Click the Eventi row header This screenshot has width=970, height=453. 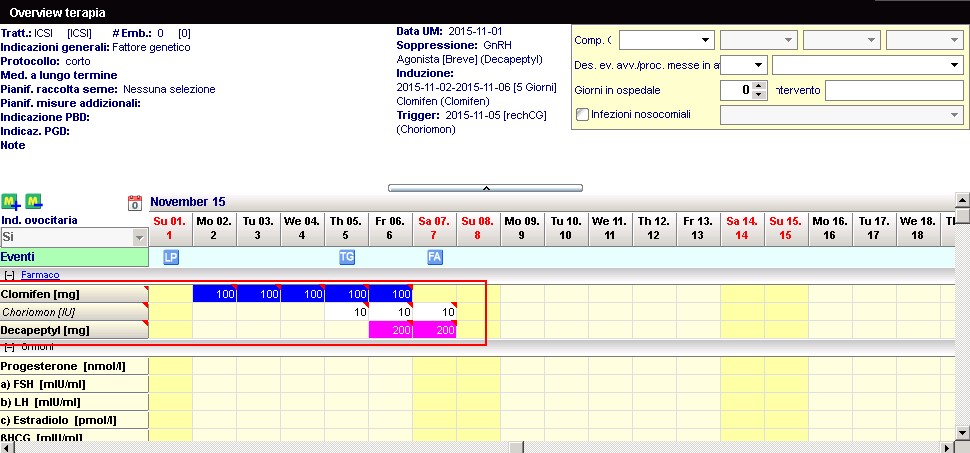pos(74,257)
